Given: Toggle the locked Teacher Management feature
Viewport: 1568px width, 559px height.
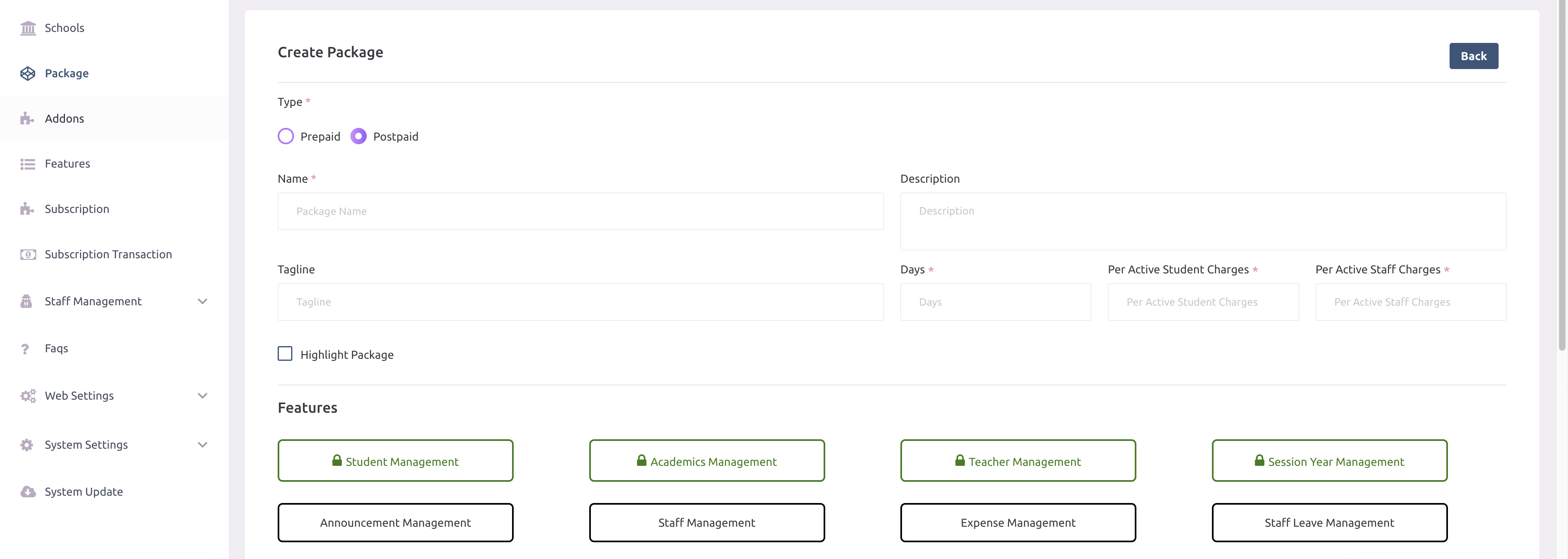Looking at the screenshot, I should [x=1018, y=461].
